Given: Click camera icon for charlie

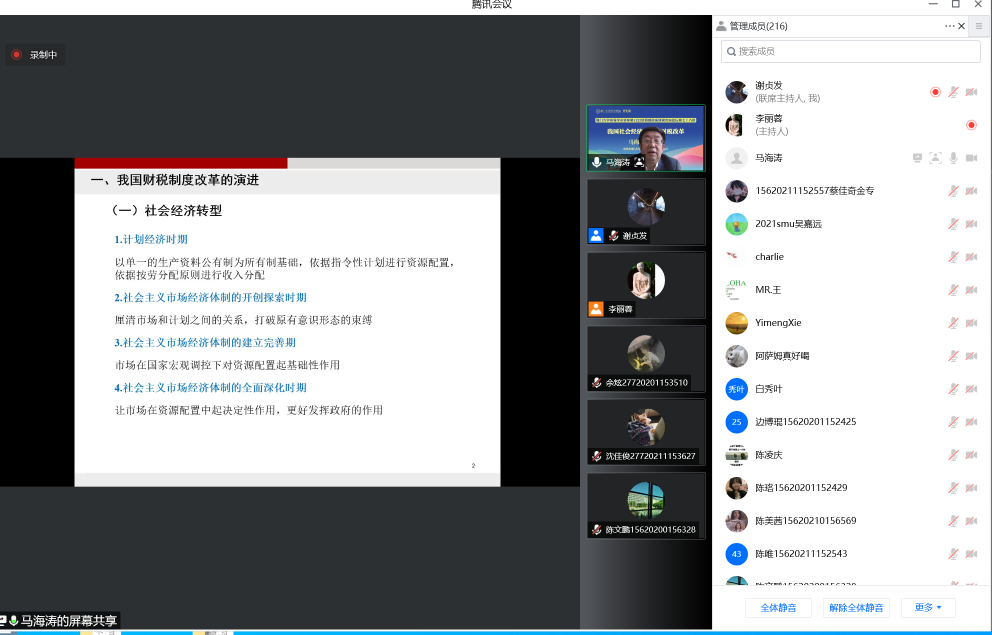Looking at the screenshot, I should pyautogui.click(x=971, y=257).
